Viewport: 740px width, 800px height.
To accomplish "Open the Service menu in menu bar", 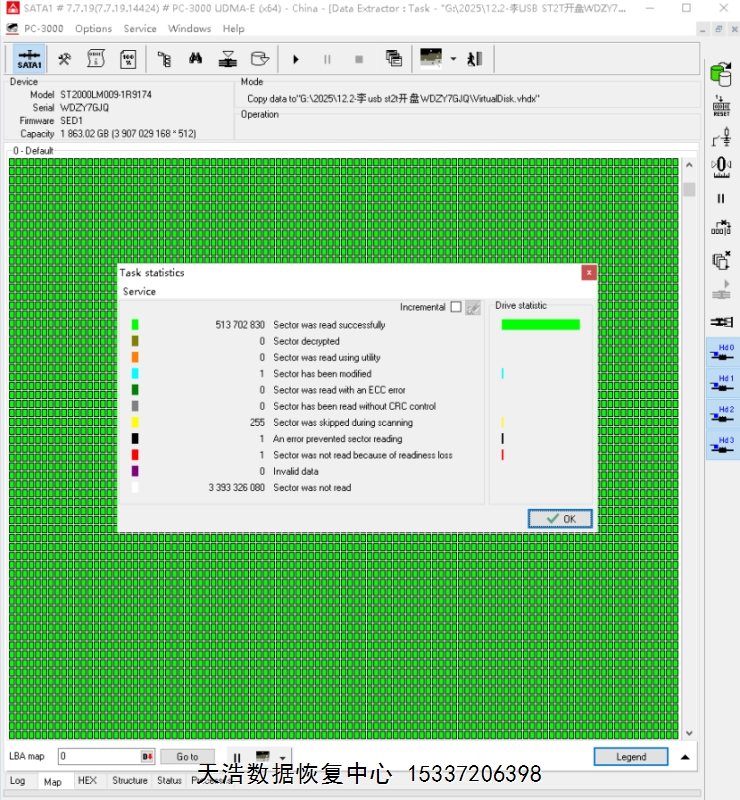I will [139, 28].
